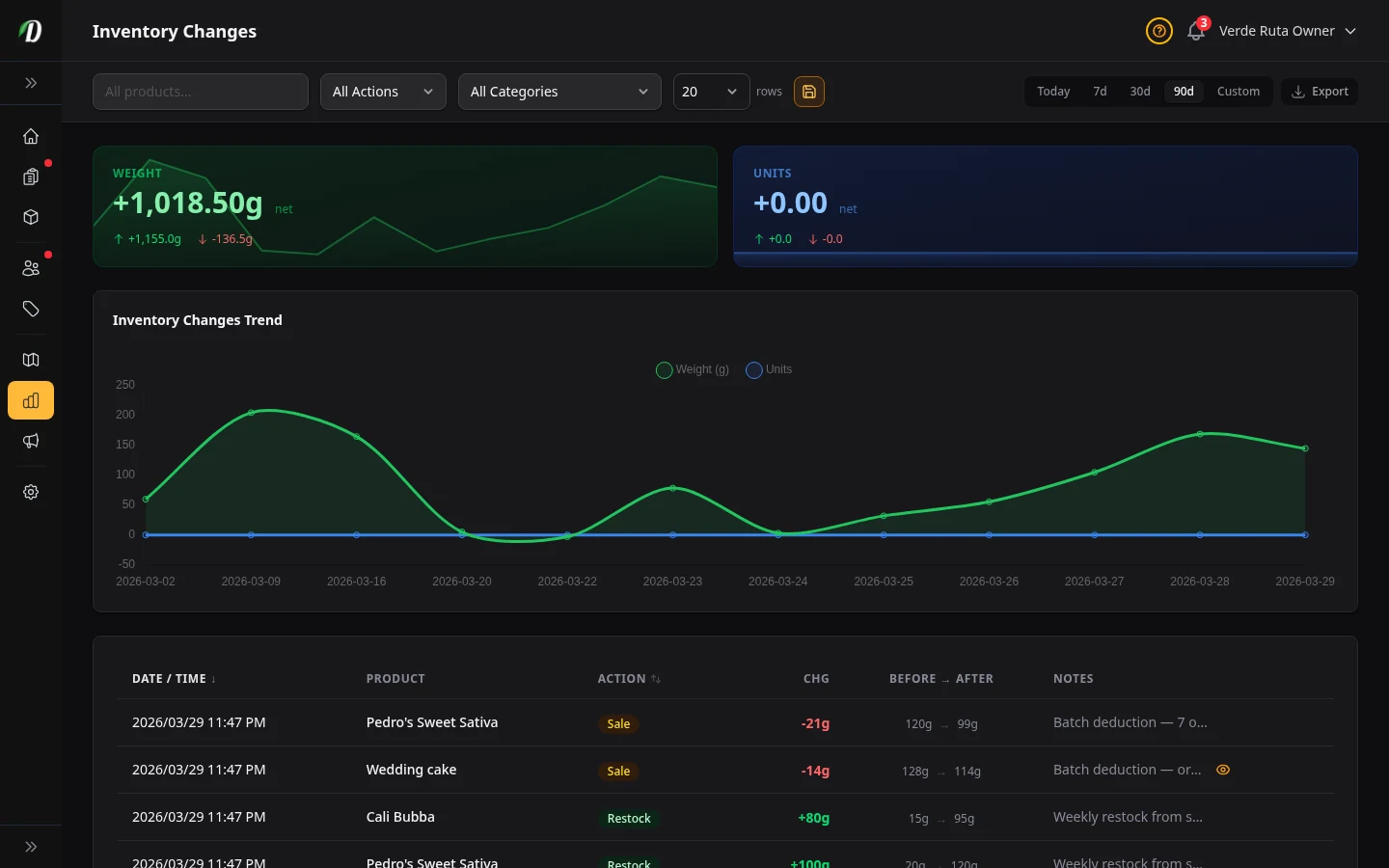Image resolution: width=1389 pixels, height=868 pixels.
Task: Click the save filter preset icon
Action: point(808,92)
